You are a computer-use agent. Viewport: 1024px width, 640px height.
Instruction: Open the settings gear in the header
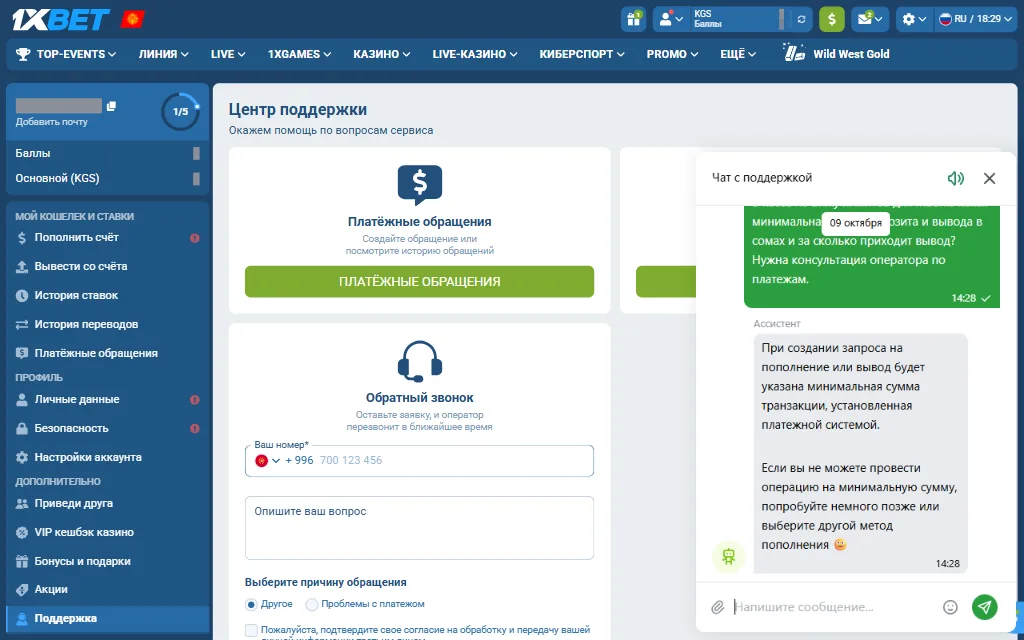pyautogui.click(x=914, y=19)
